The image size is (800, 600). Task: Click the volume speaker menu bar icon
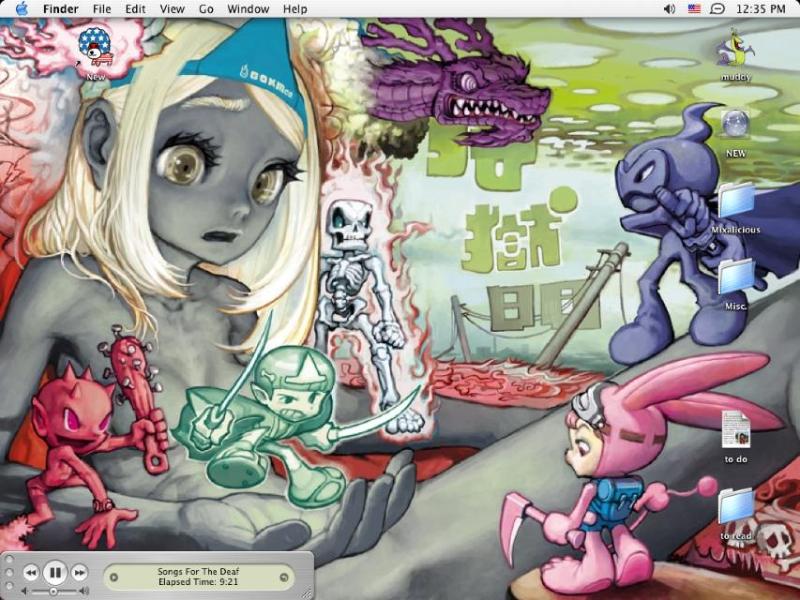coord(669,9)
